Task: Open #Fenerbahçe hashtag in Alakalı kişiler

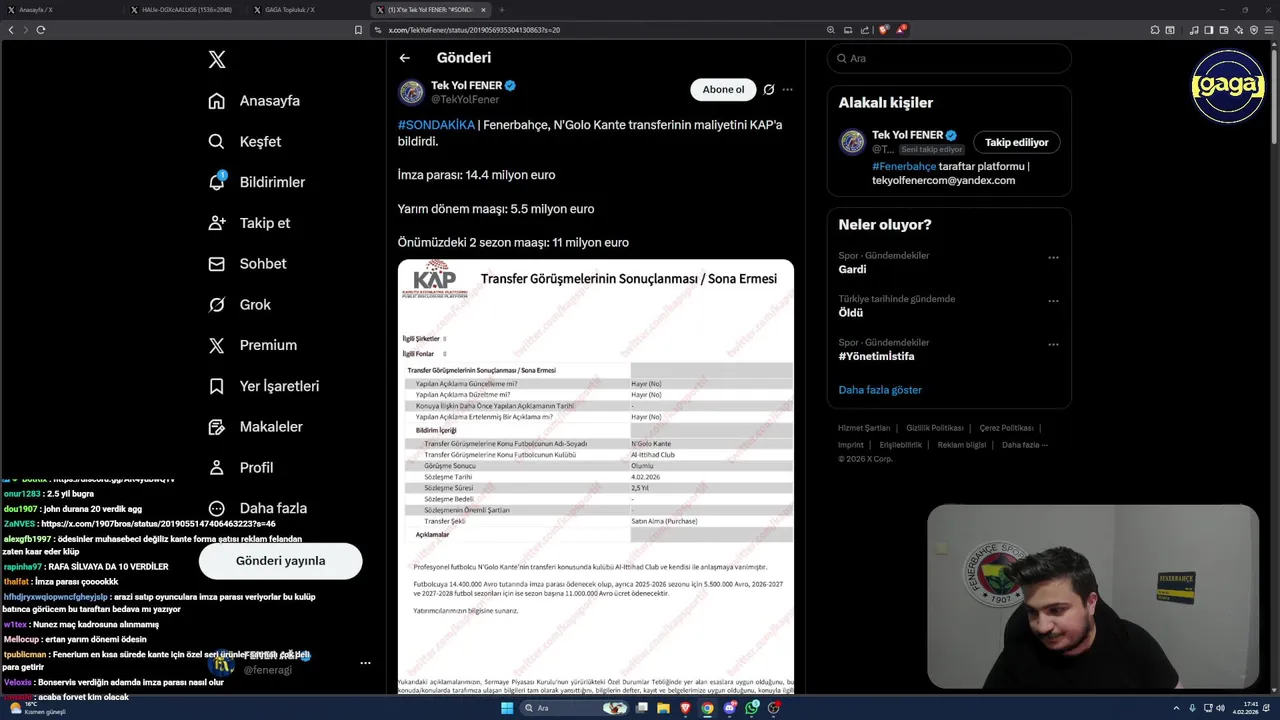Action: click(x=904, y=166)
